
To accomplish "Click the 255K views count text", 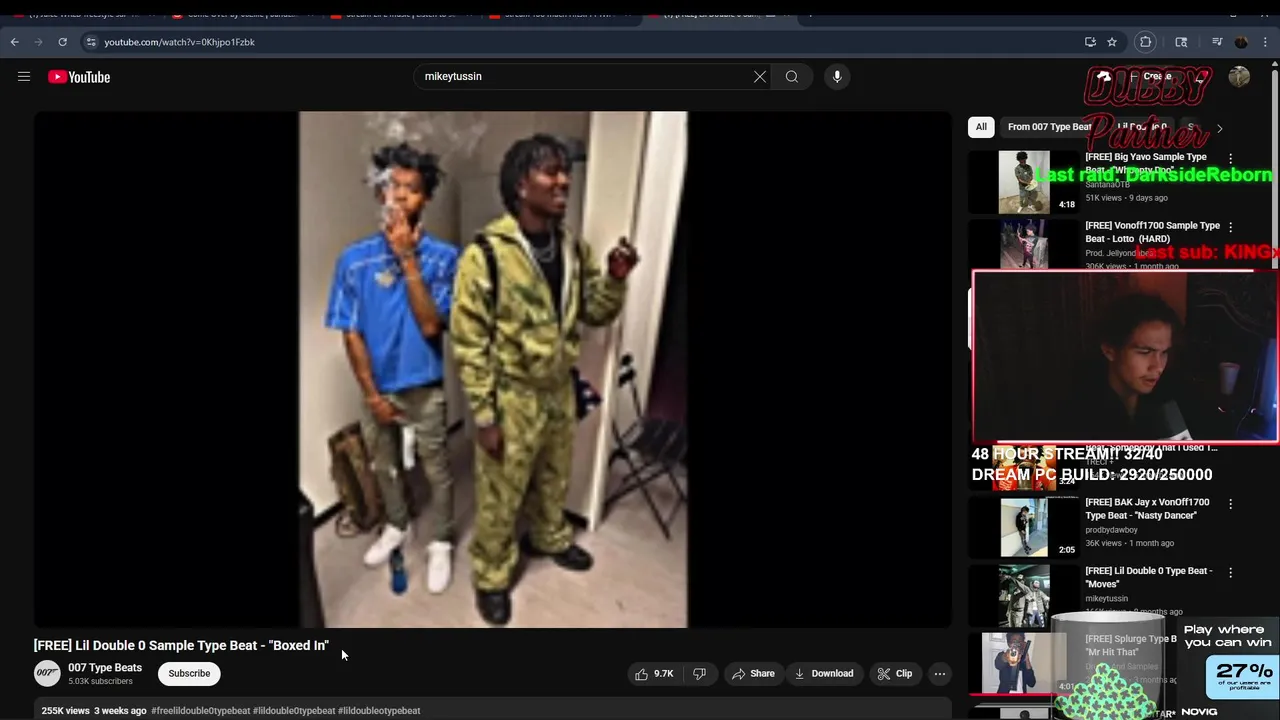I will (66, 711).
